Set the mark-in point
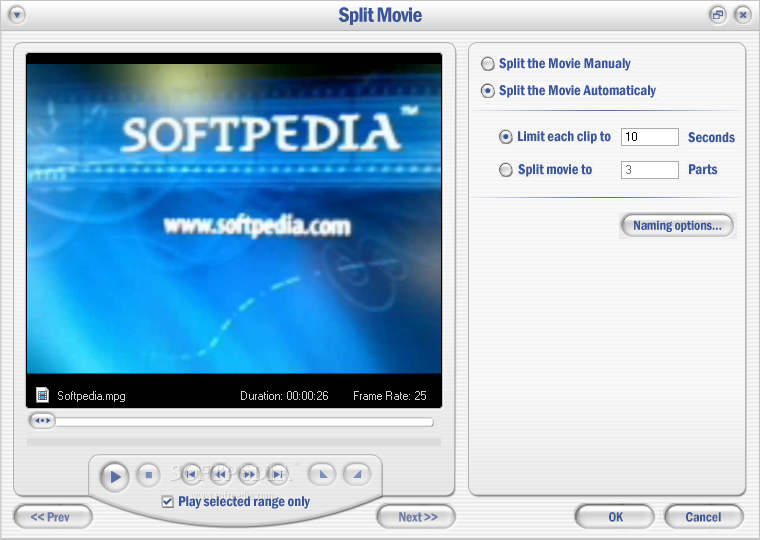Viewport: 760px width, 540px height. coord(323,474)
